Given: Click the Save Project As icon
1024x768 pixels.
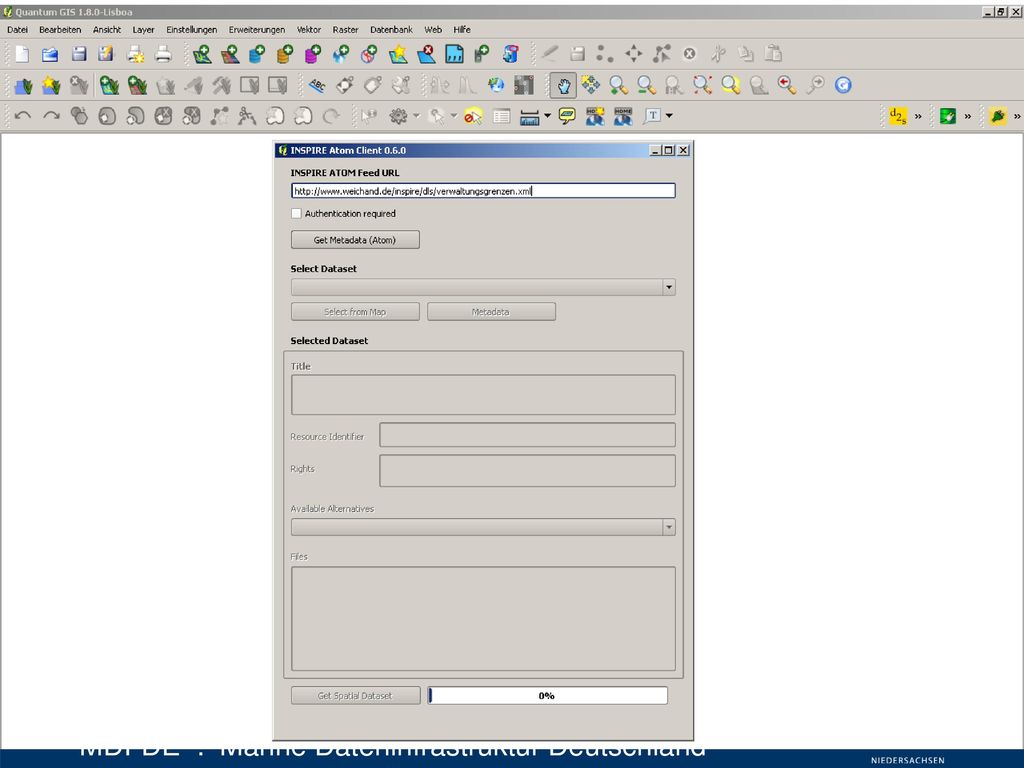Looking at the screenshot, I should point(106,54).
